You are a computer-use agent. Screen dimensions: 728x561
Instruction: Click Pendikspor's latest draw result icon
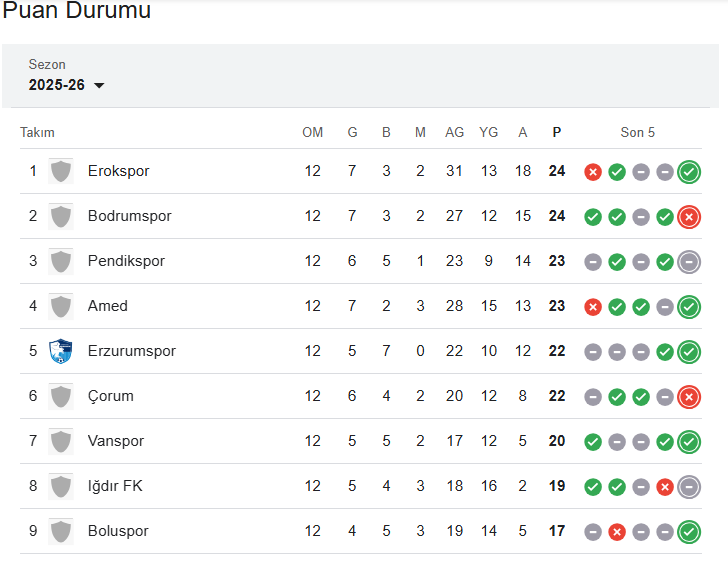(689, 262)
